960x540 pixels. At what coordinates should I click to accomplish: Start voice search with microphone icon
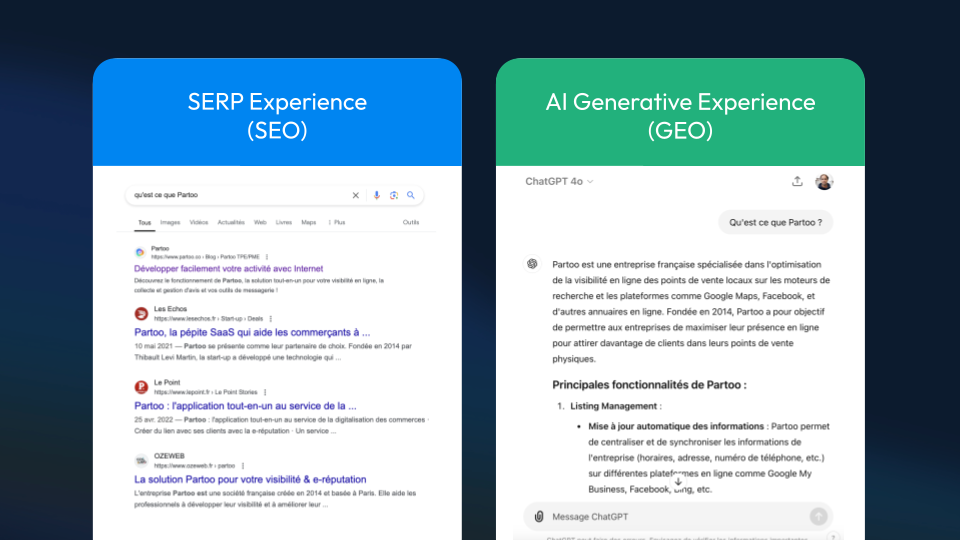pos(377,195)
